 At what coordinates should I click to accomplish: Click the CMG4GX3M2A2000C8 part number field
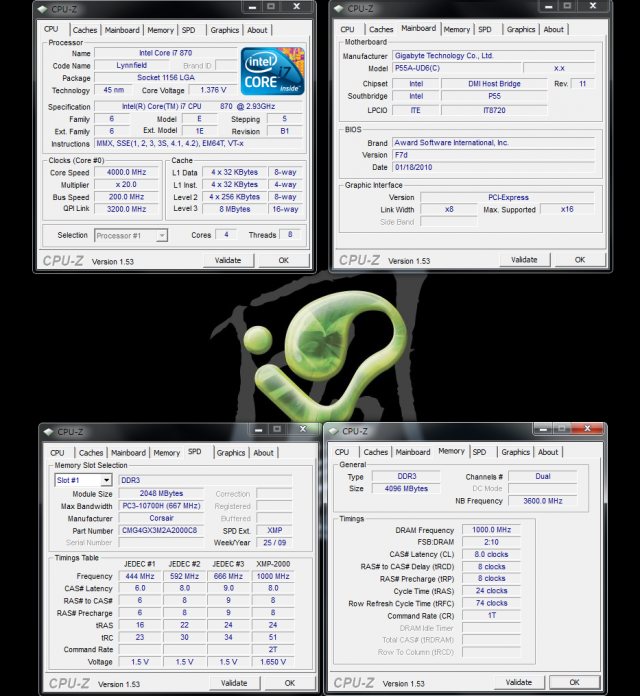pyautogui.click(x=161, y=531)
